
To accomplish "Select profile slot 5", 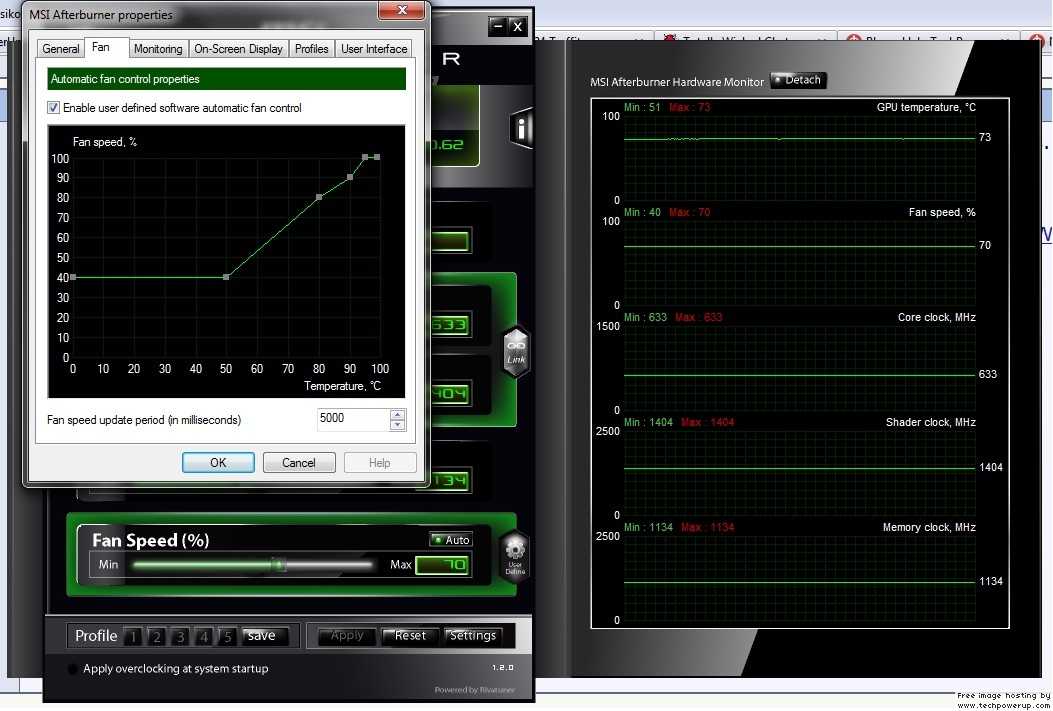I will coord(228,636).
